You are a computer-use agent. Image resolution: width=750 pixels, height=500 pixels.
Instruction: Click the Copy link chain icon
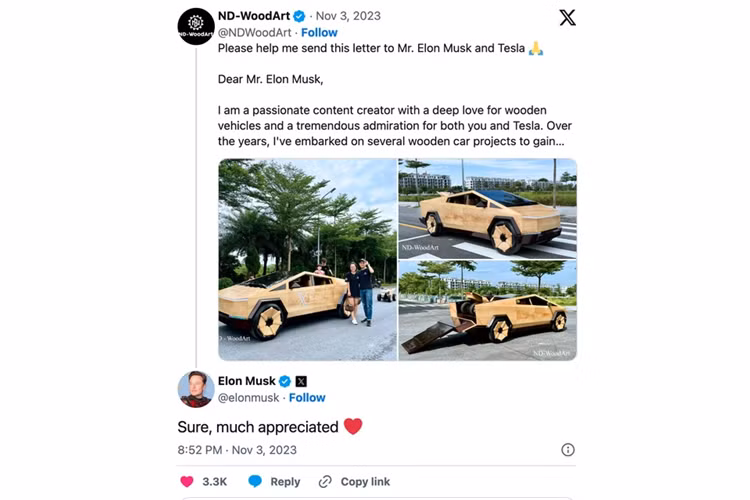[x=325, y=481]
